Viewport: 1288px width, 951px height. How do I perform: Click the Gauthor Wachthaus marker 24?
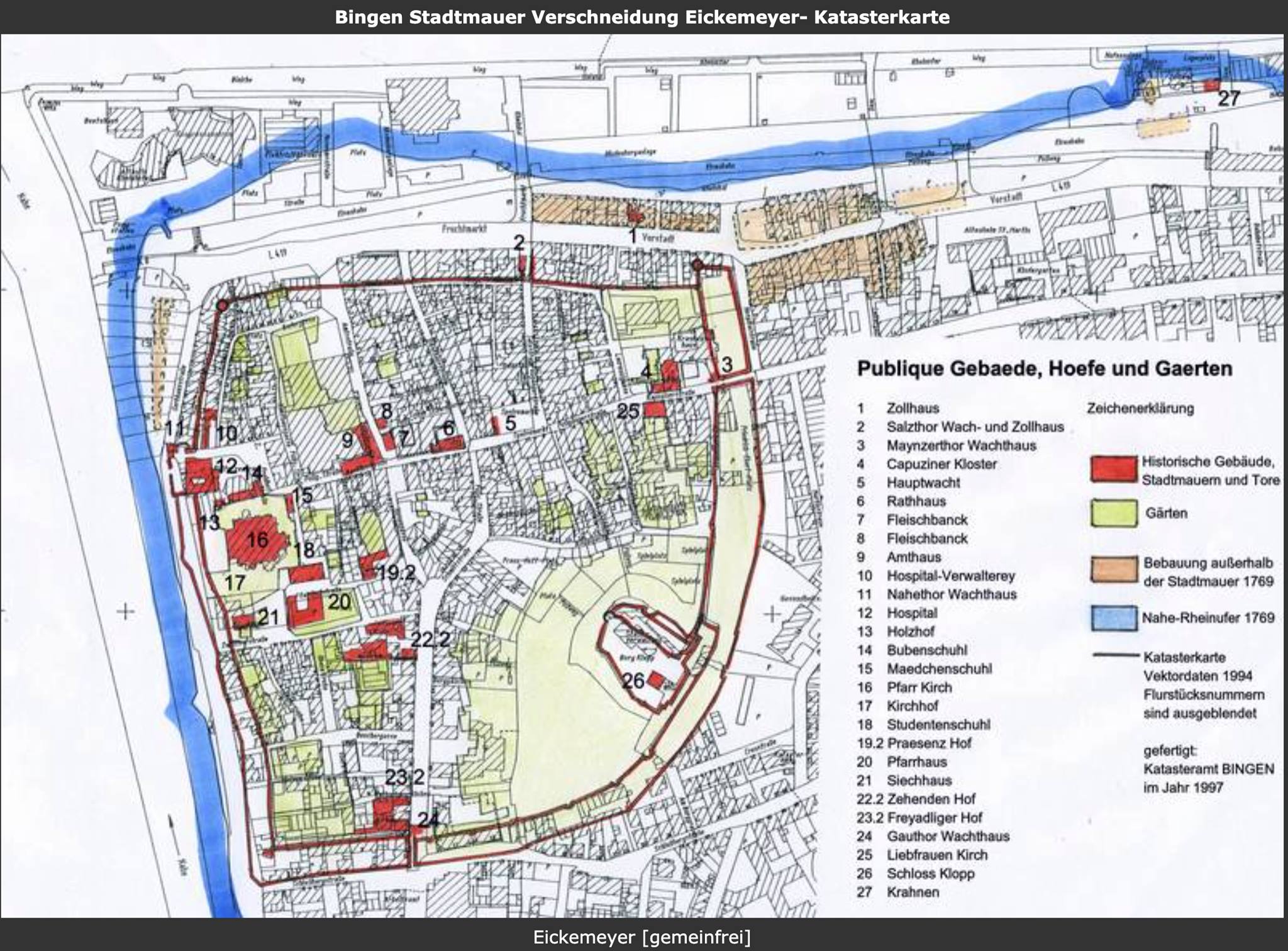pyautogui.click(x=428, y=819)
